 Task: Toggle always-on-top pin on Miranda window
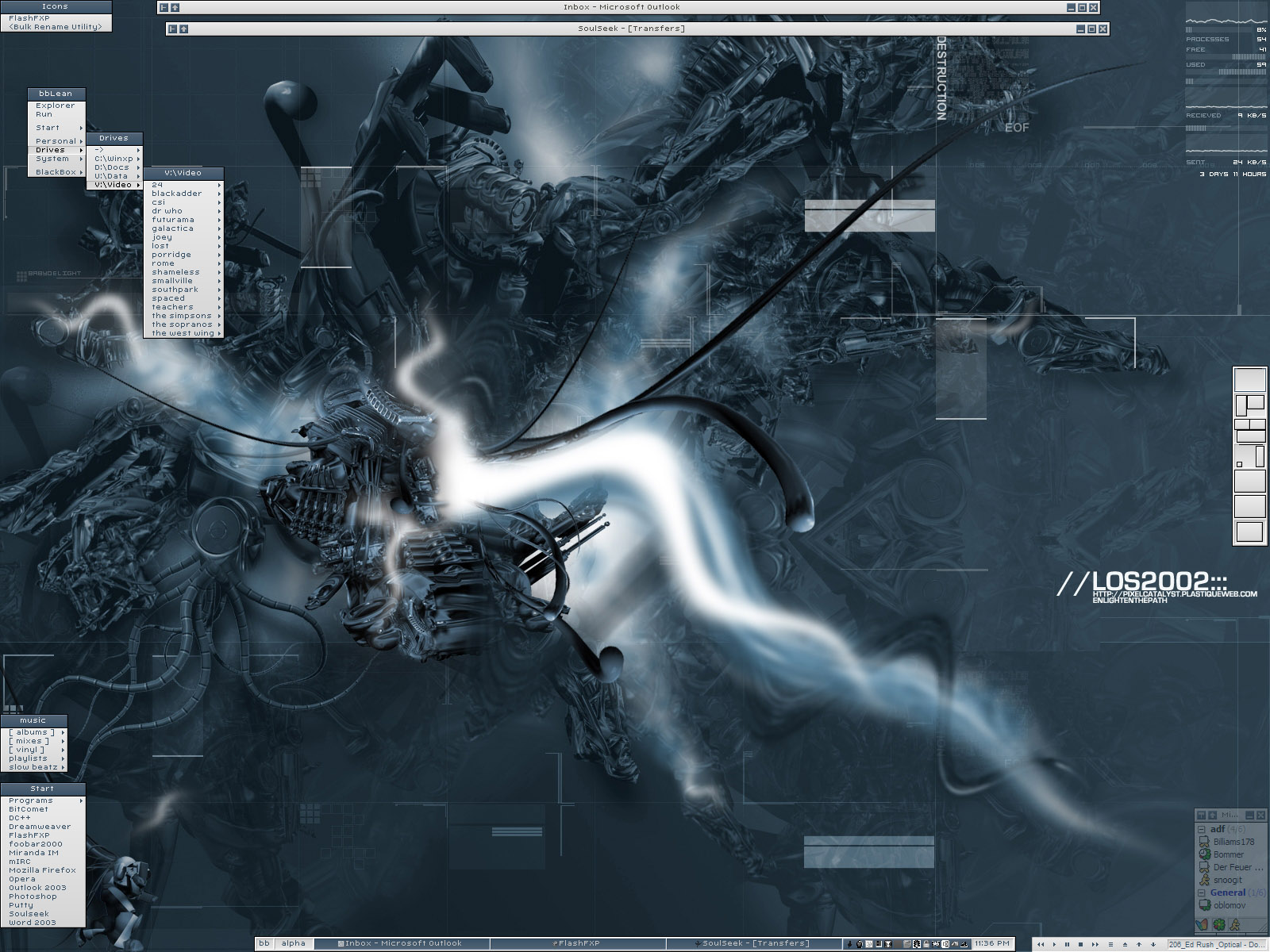(1202, 815)
